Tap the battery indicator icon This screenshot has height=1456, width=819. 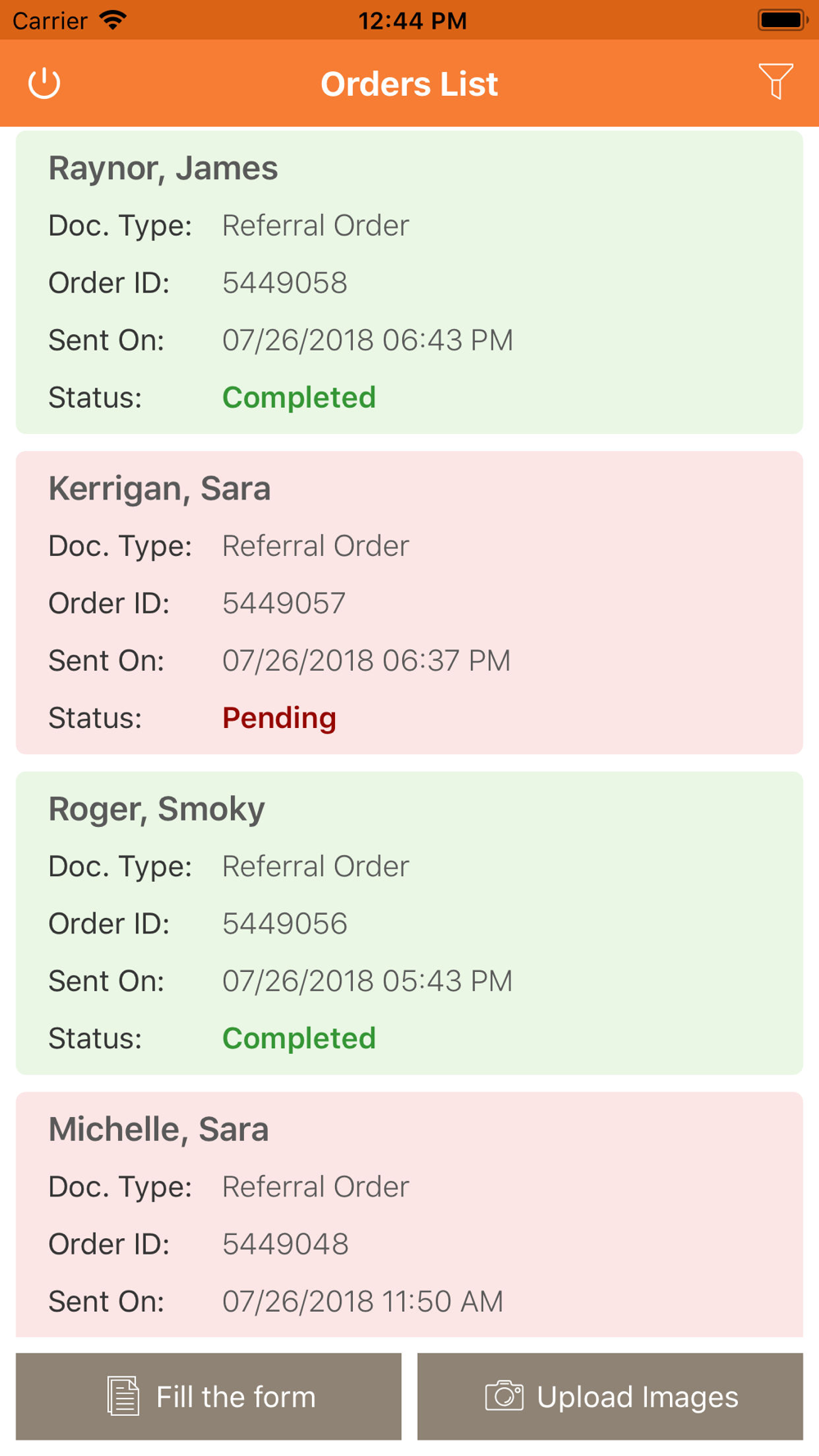[781, 20]
